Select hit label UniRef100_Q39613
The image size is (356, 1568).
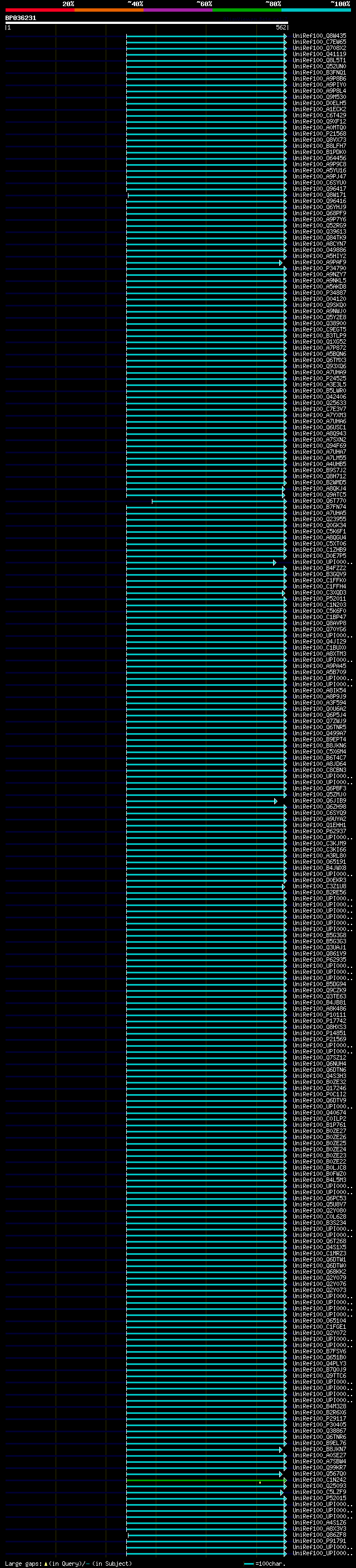[319, 231]
